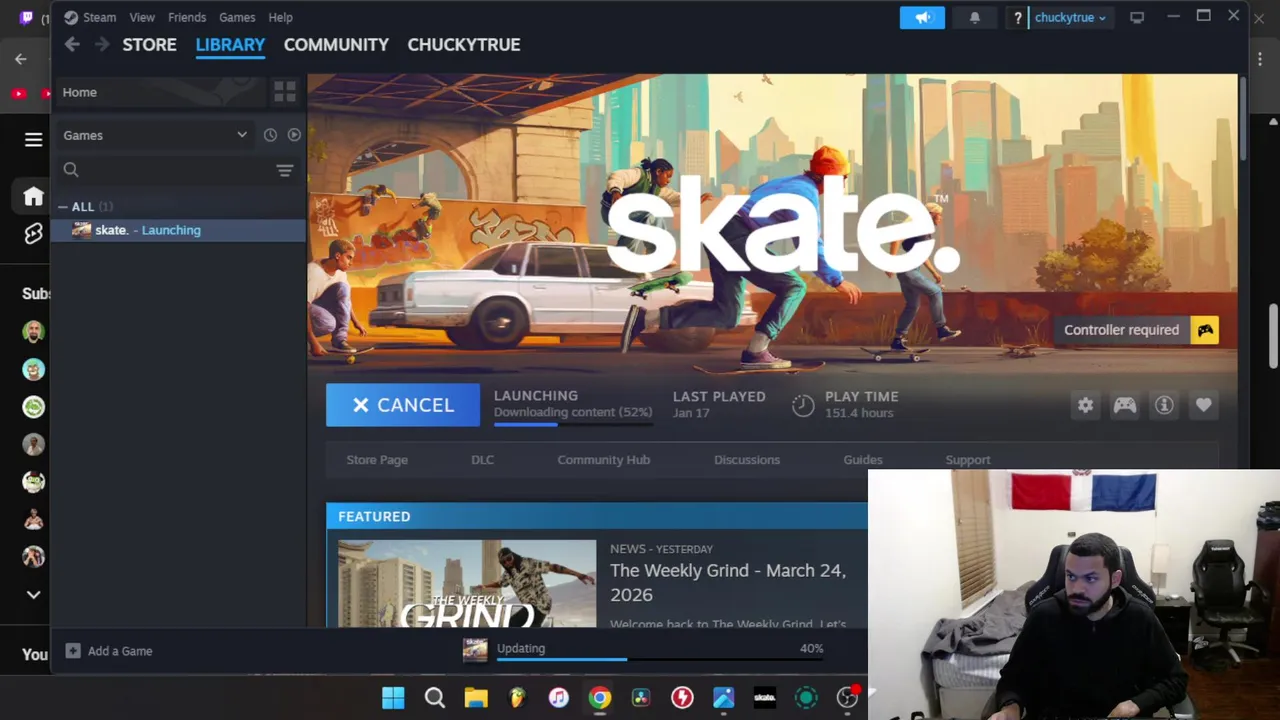The width and height of the screenshot is (1280, 720).
Task: Click the Steam announcements megaphone button
Action: tap(922, 17)
